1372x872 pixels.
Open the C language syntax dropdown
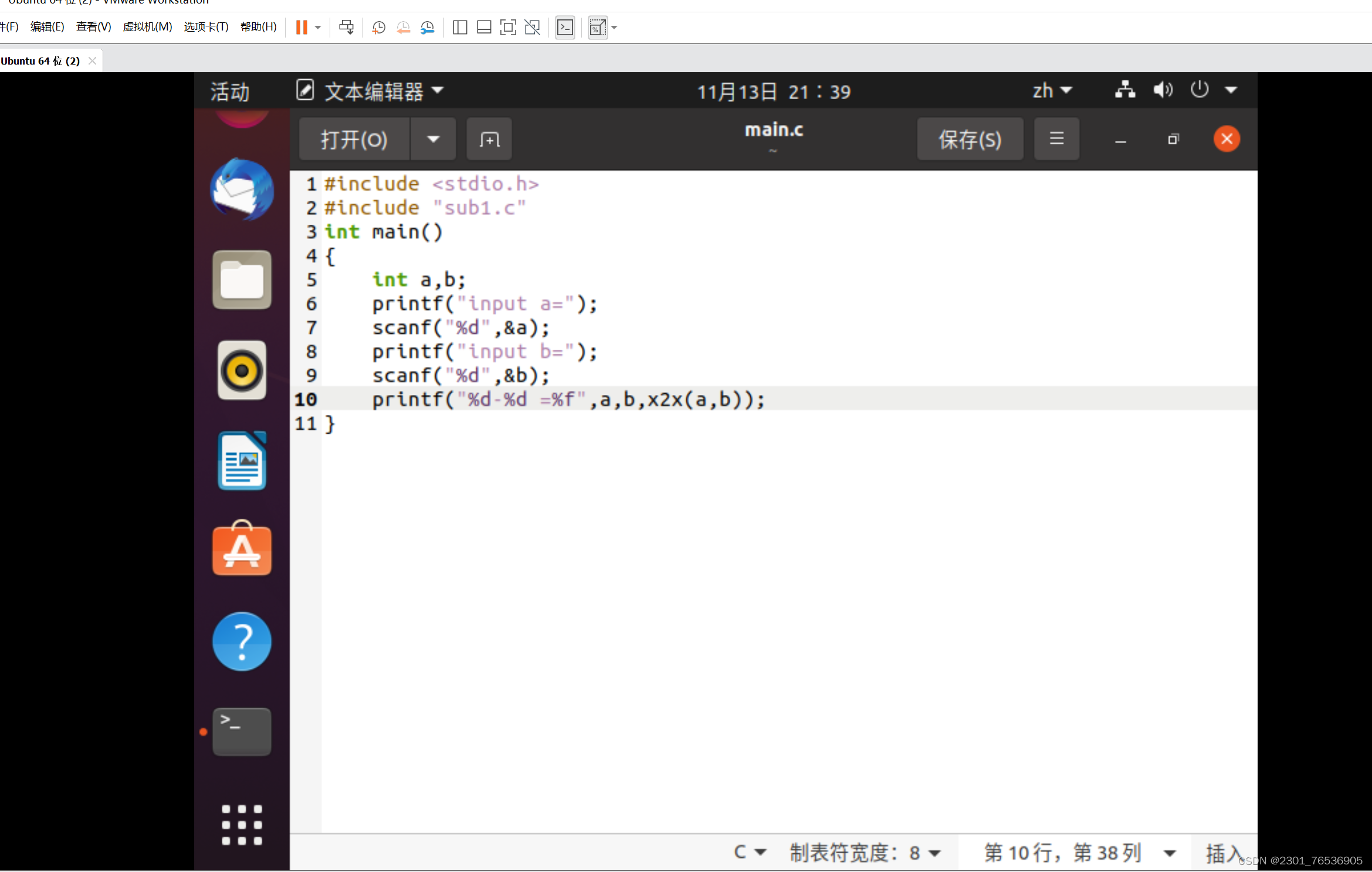pyautogui.click(x=749, y=853)
